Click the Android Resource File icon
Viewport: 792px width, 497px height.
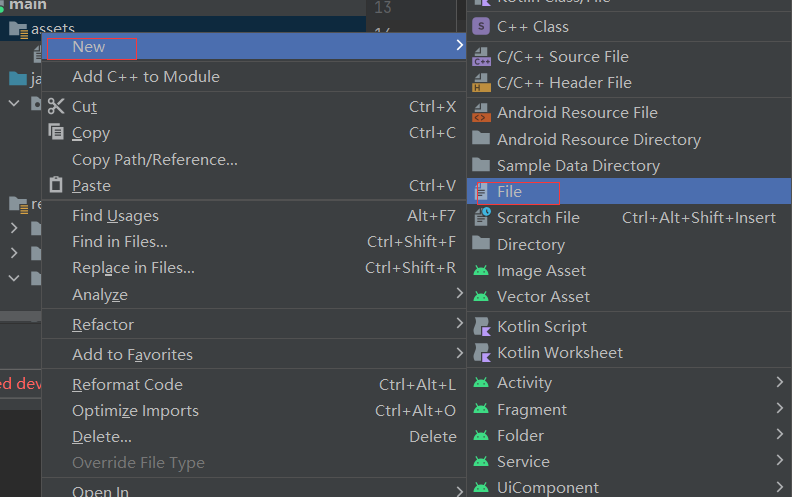click(x=481, y=112)
